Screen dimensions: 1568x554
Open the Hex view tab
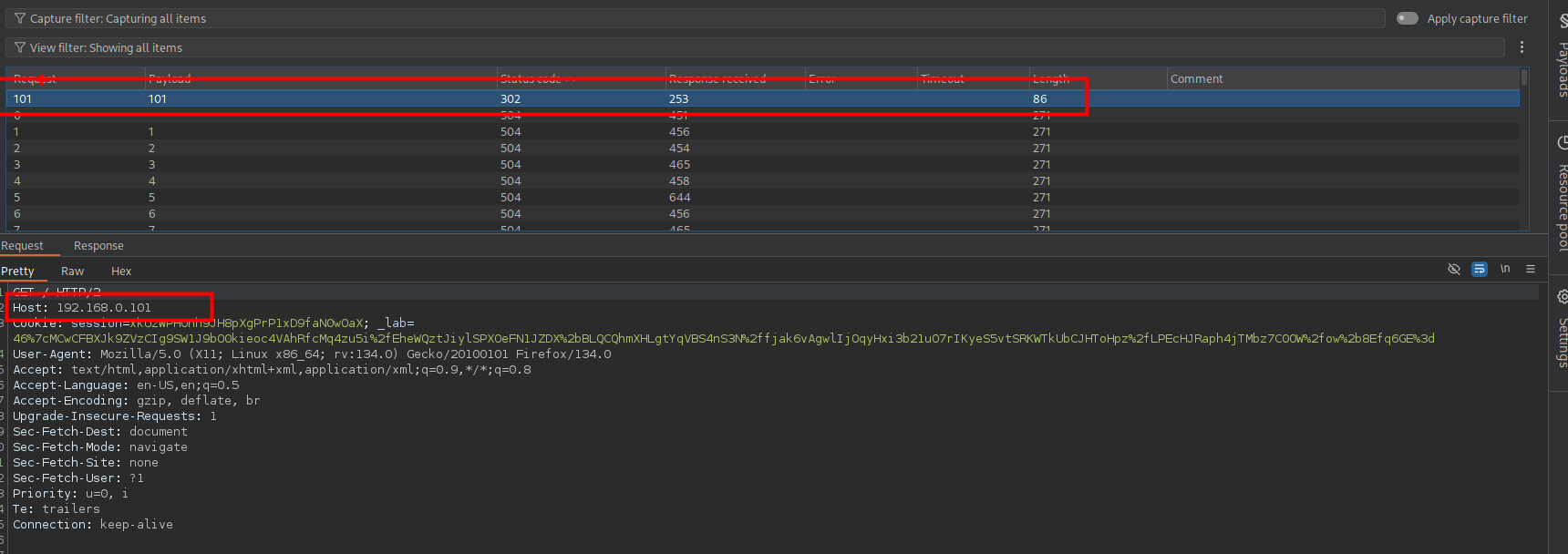click(121, 272)
